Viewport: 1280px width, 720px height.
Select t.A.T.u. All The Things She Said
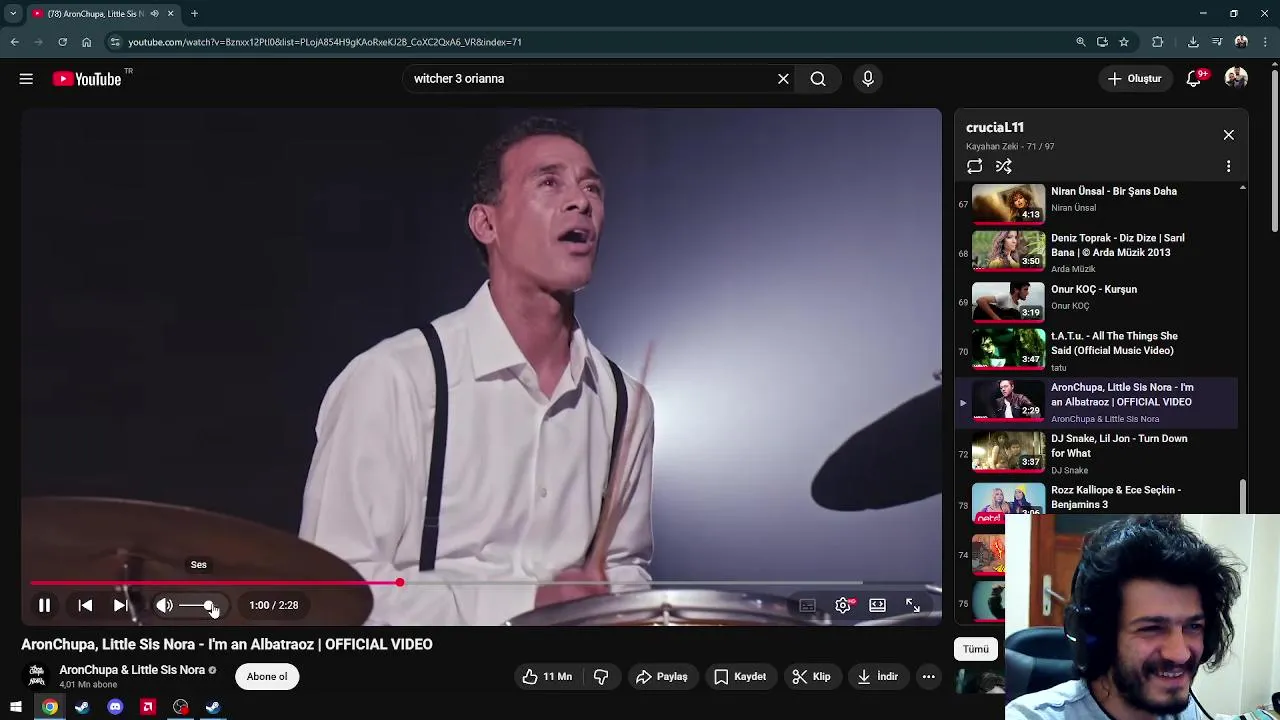pos(1096,351)
